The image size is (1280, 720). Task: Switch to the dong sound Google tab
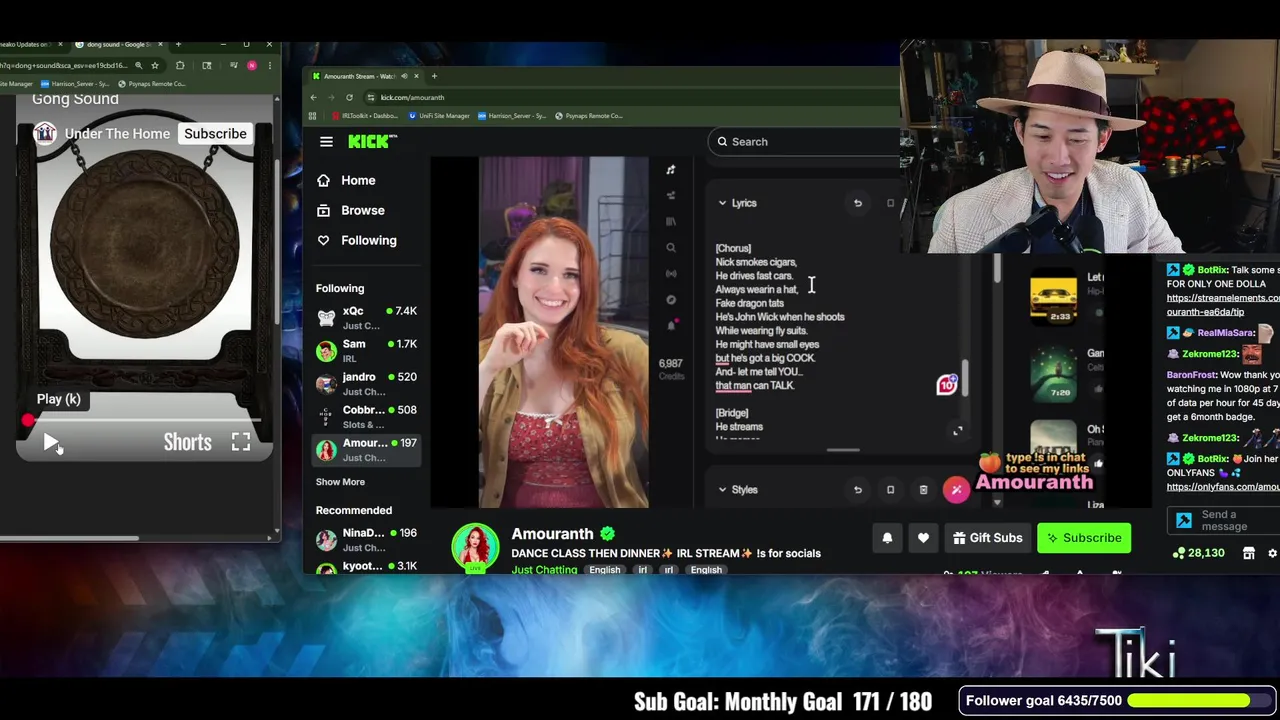[x=118, y=44]
